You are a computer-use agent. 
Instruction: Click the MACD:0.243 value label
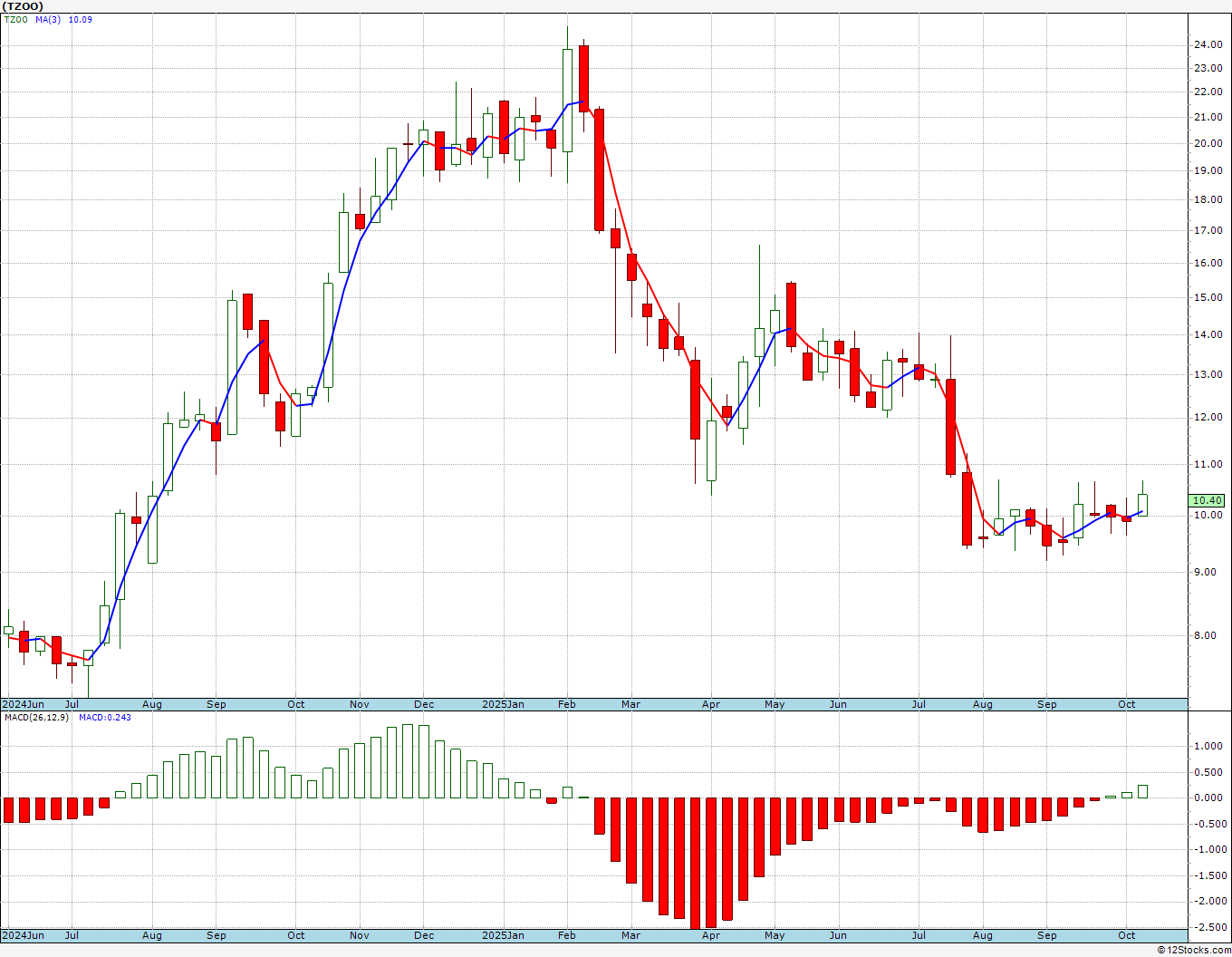(105, 717)
